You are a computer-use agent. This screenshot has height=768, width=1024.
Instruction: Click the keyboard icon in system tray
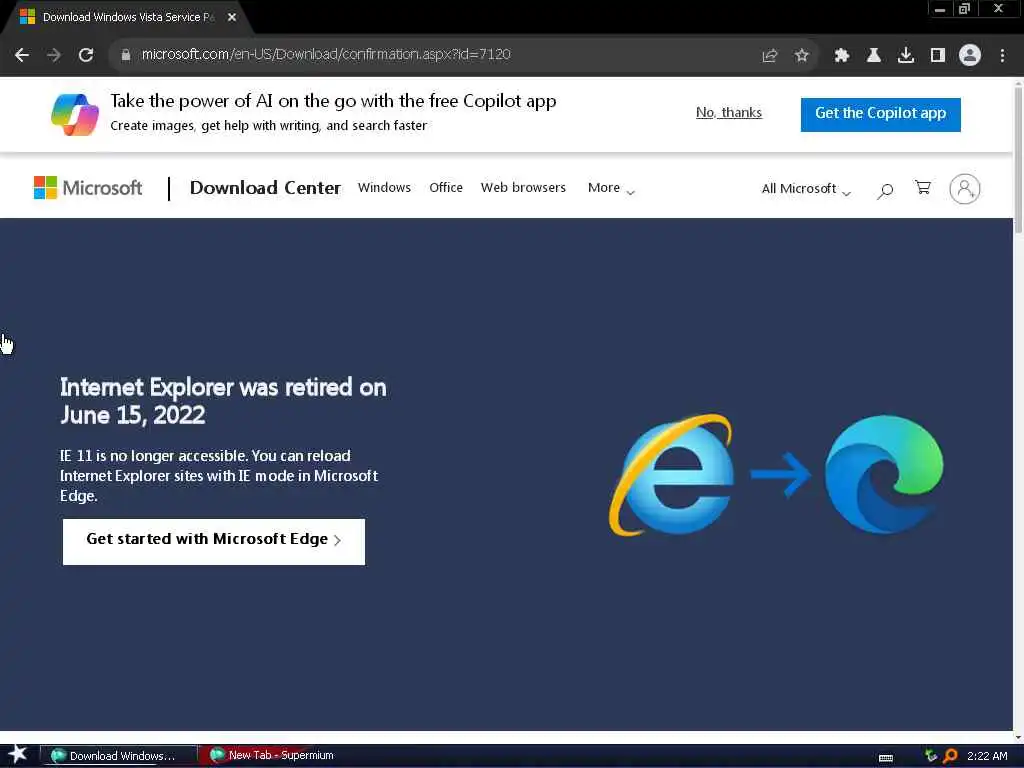click(886, 758)
